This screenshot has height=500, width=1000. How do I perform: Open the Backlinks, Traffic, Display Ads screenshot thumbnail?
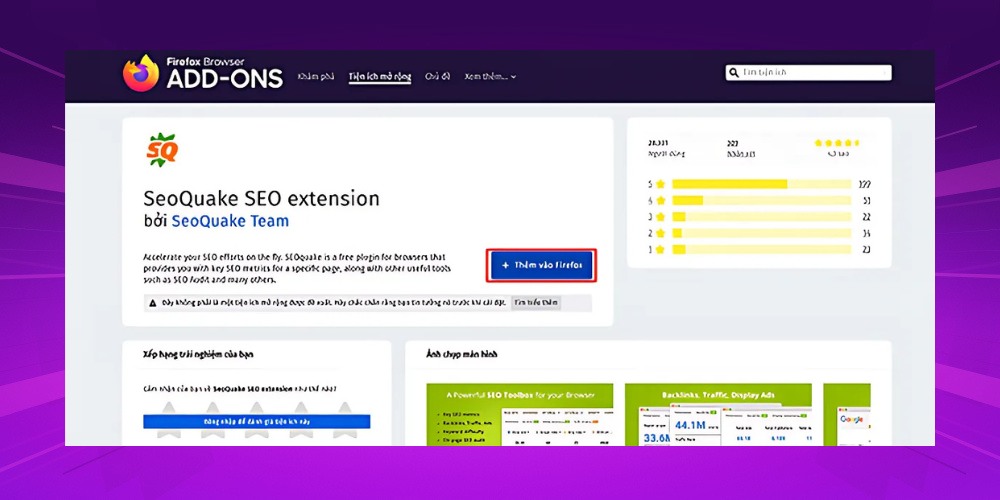718,415
